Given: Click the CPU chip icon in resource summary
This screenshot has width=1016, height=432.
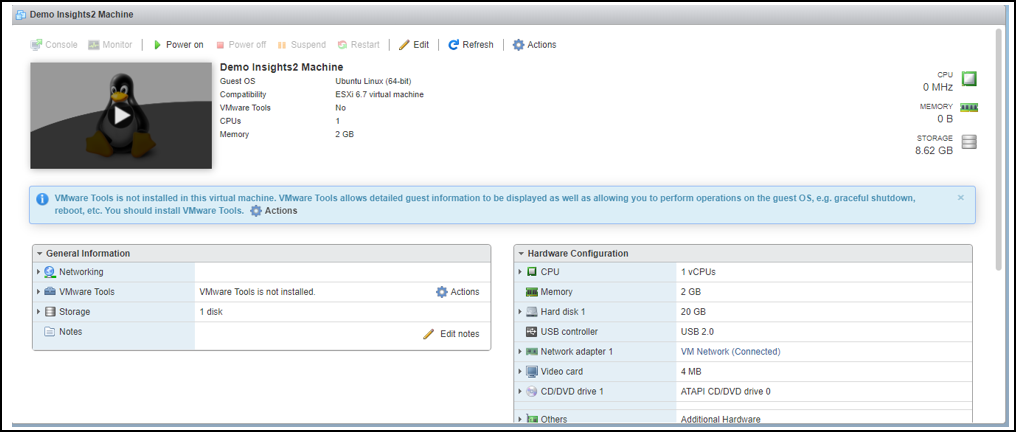Looking at the screenshot, I should 969,79.
